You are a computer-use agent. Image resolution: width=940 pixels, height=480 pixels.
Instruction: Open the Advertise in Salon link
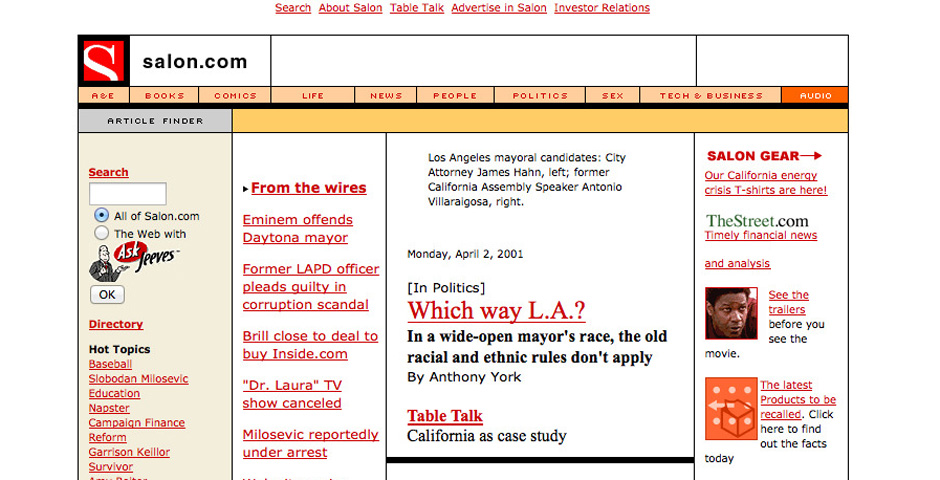tap(499, 8)
